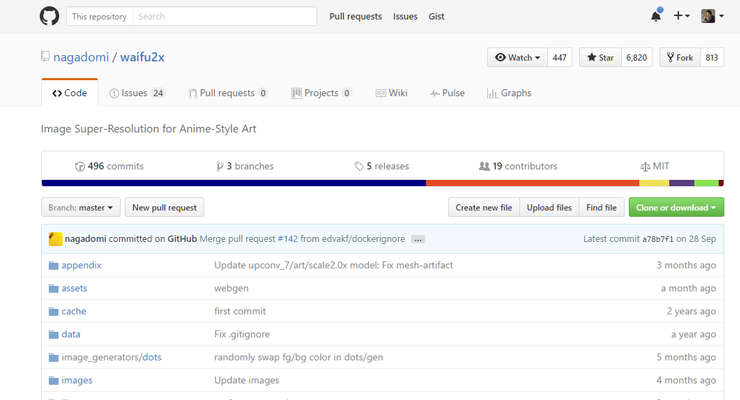Switch to the Code tab
The width and height of the screenshot is (740, 400).
point(69,93)
